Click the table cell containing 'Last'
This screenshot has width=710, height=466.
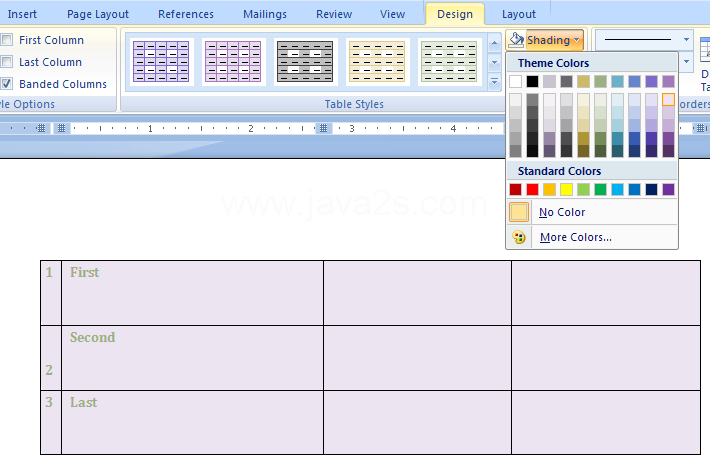pyautogui.click(x=192, y=422)
